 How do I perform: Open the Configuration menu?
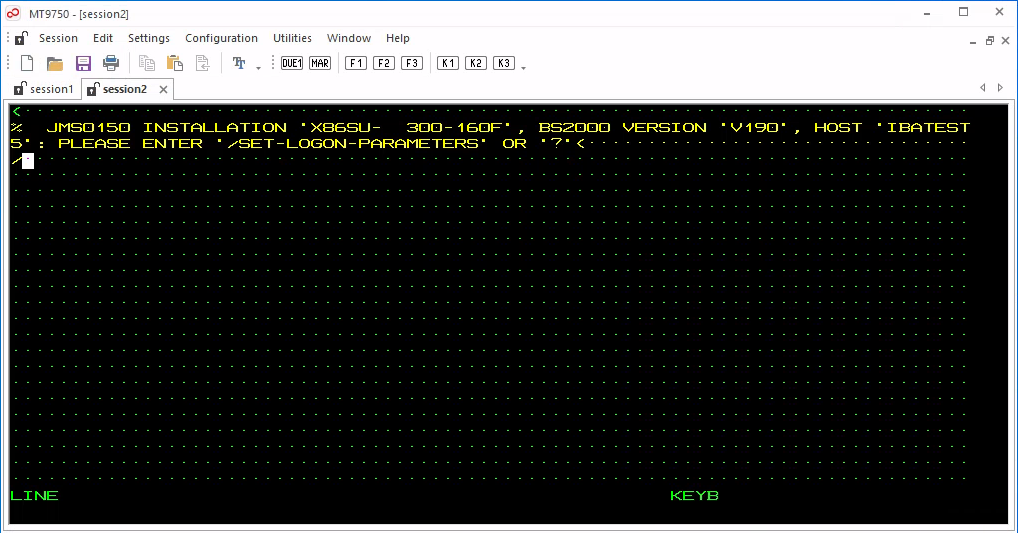click(221, 38)
